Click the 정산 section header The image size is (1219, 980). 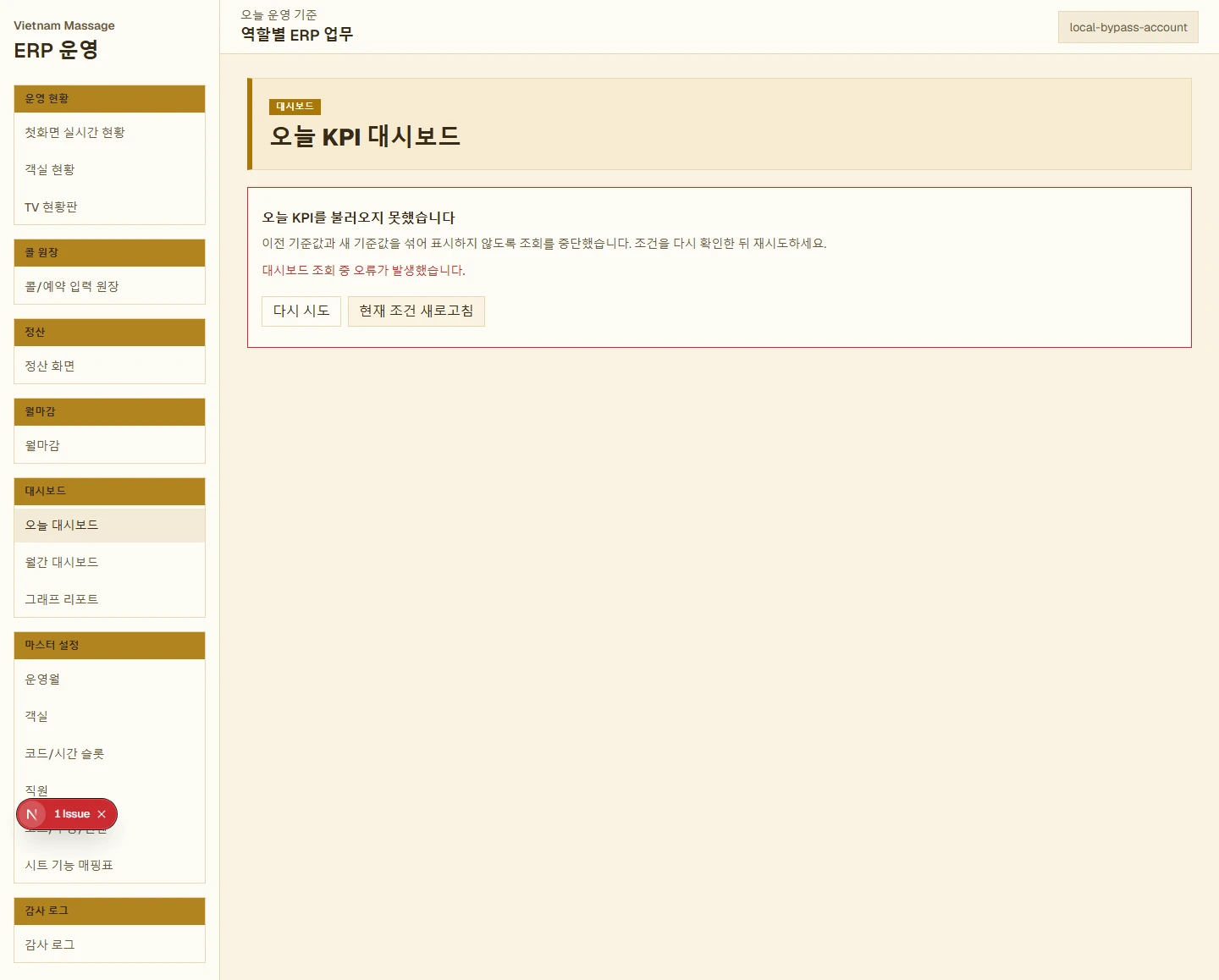tap(109, 333)
